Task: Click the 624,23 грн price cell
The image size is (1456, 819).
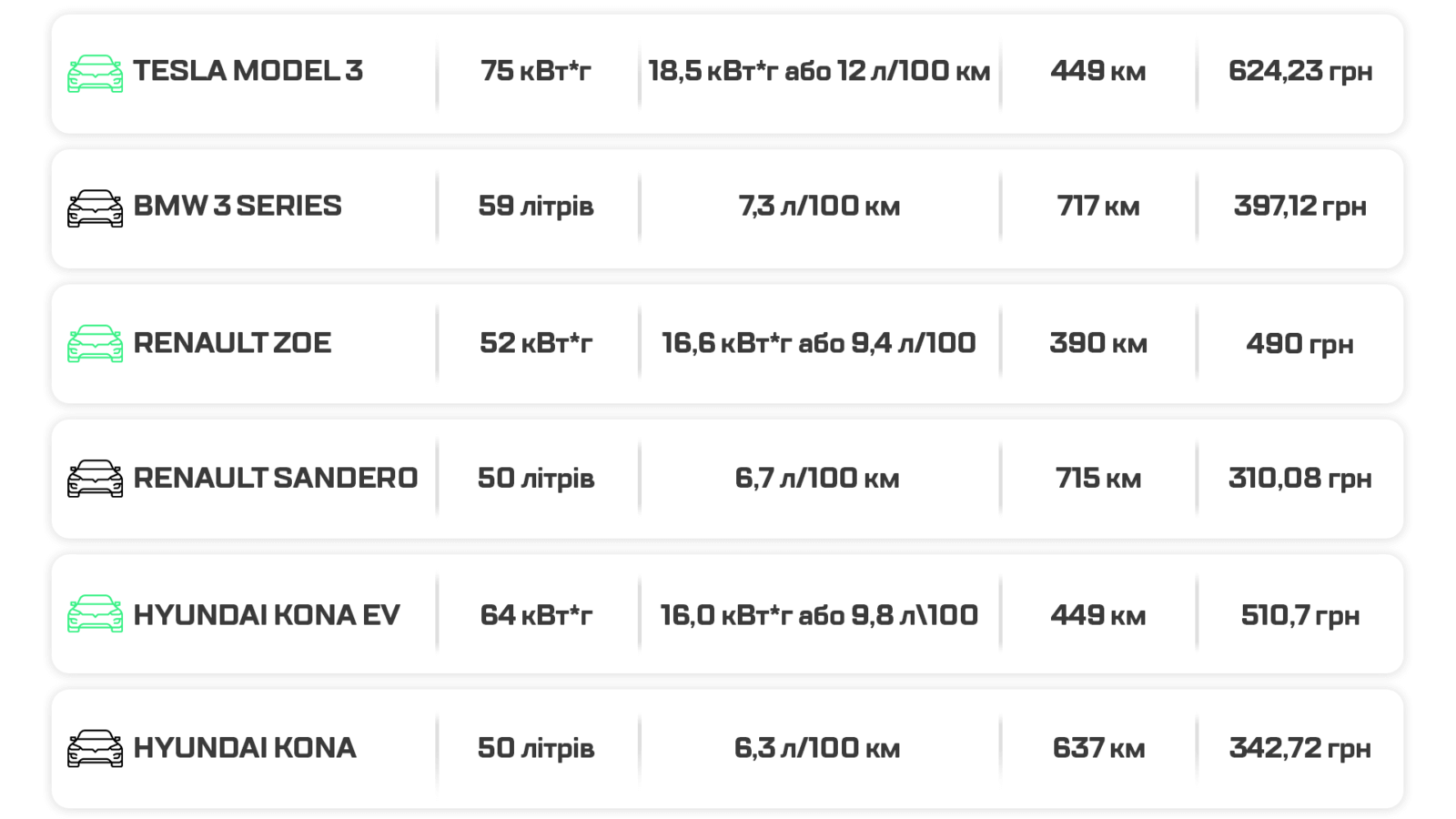Action: (x=1299, y=71)
